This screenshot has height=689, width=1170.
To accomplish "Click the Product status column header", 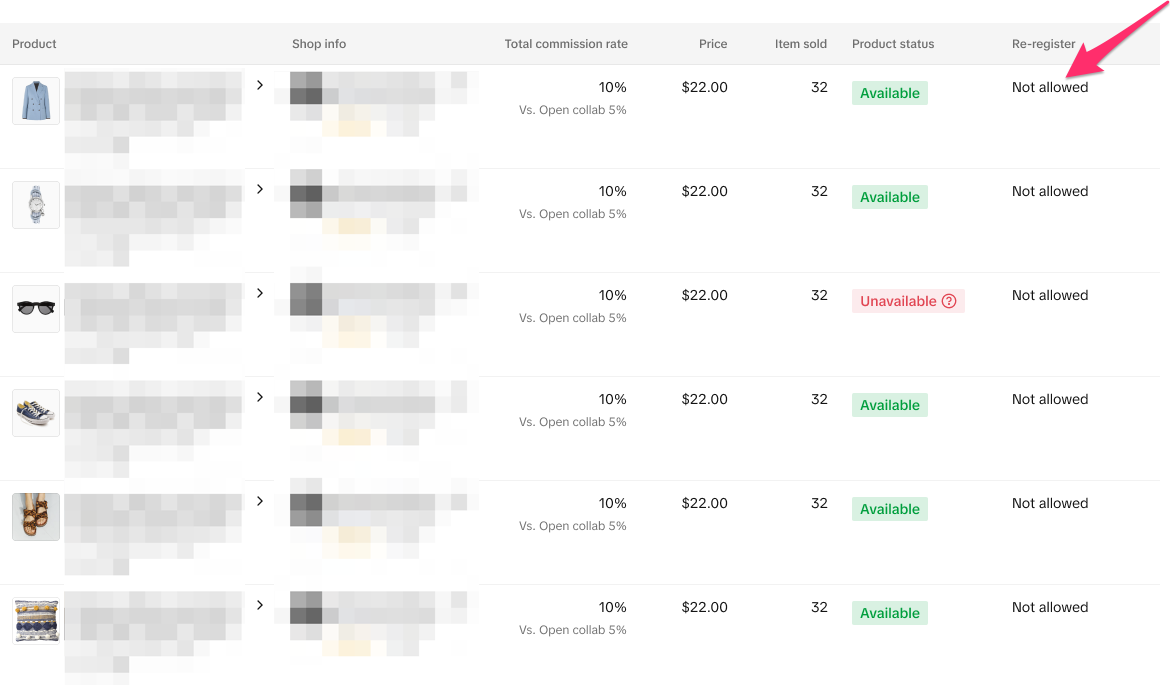I will [x=893, y=44].
